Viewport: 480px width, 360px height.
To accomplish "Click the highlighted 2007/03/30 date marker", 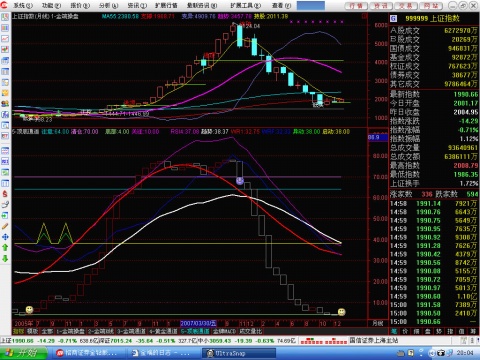I will [x=198, y=323].
